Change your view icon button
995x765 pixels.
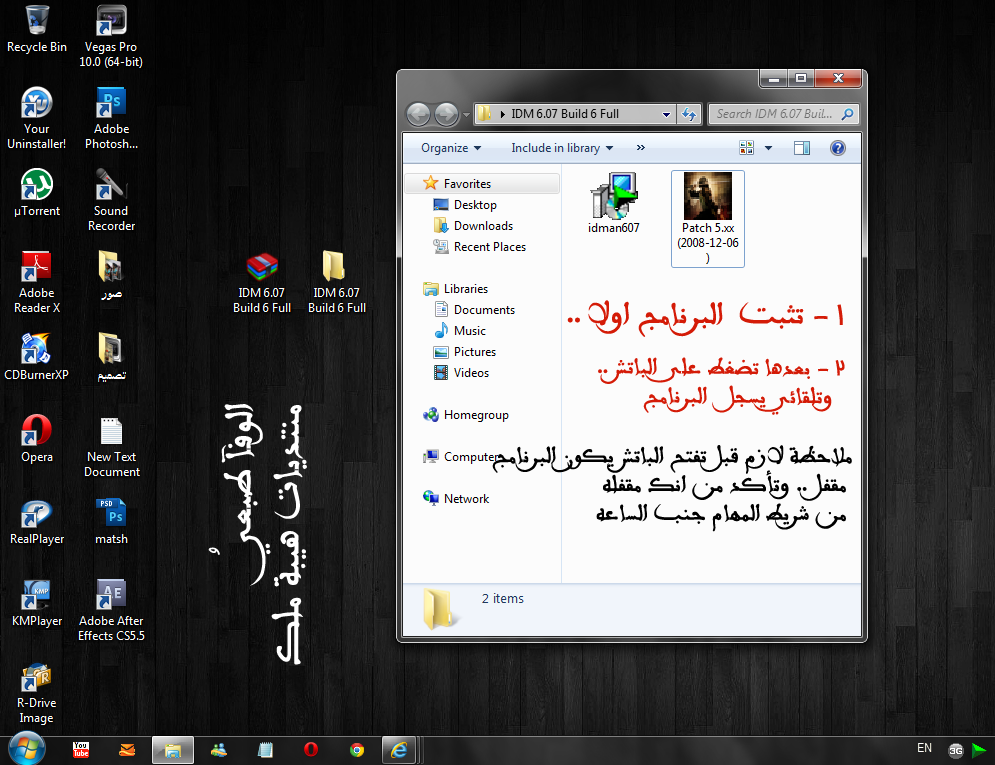pyautogui.click(x=746, y=148)
